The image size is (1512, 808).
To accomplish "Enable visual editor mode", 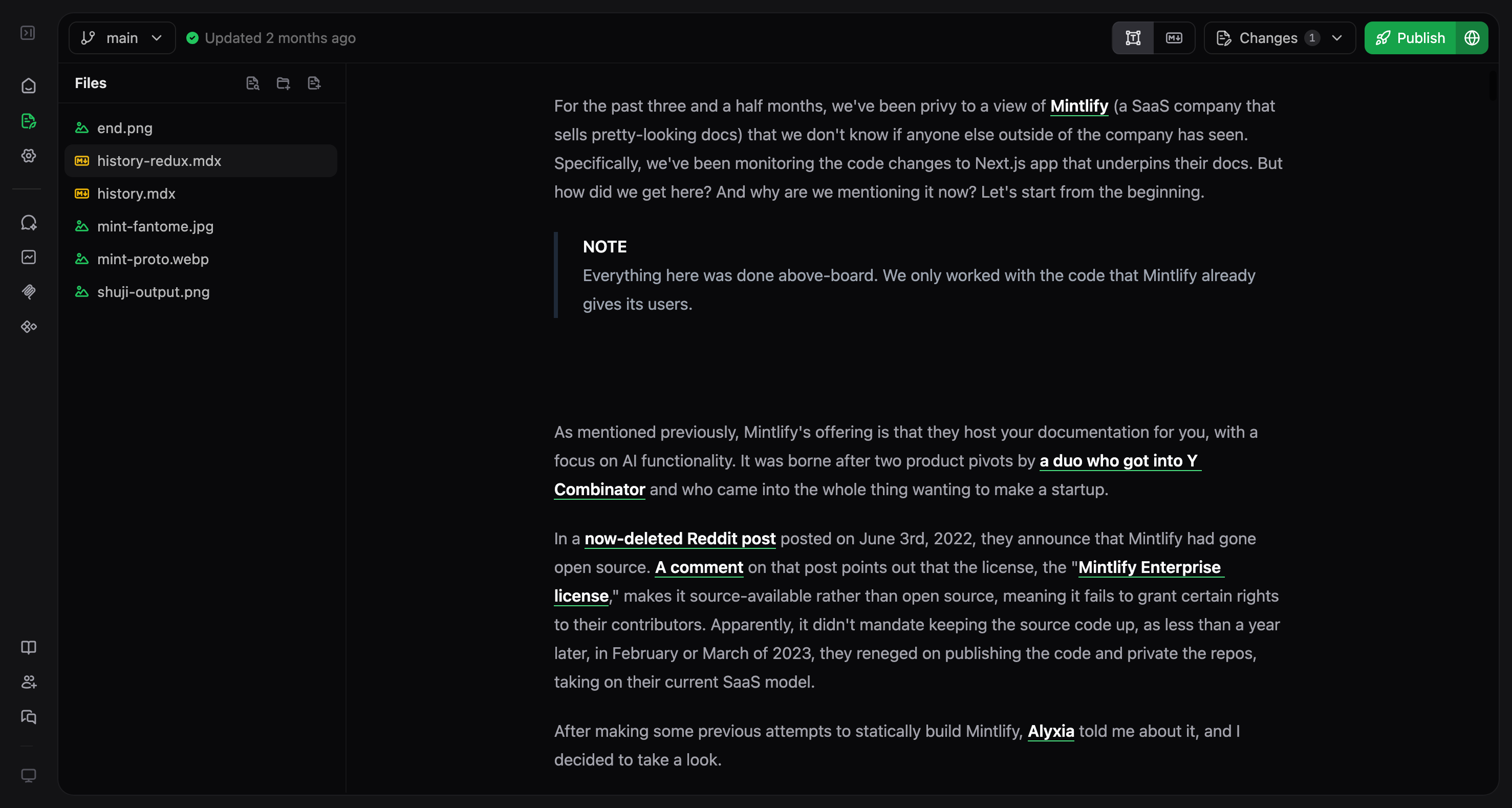I will coord(1132,37).
